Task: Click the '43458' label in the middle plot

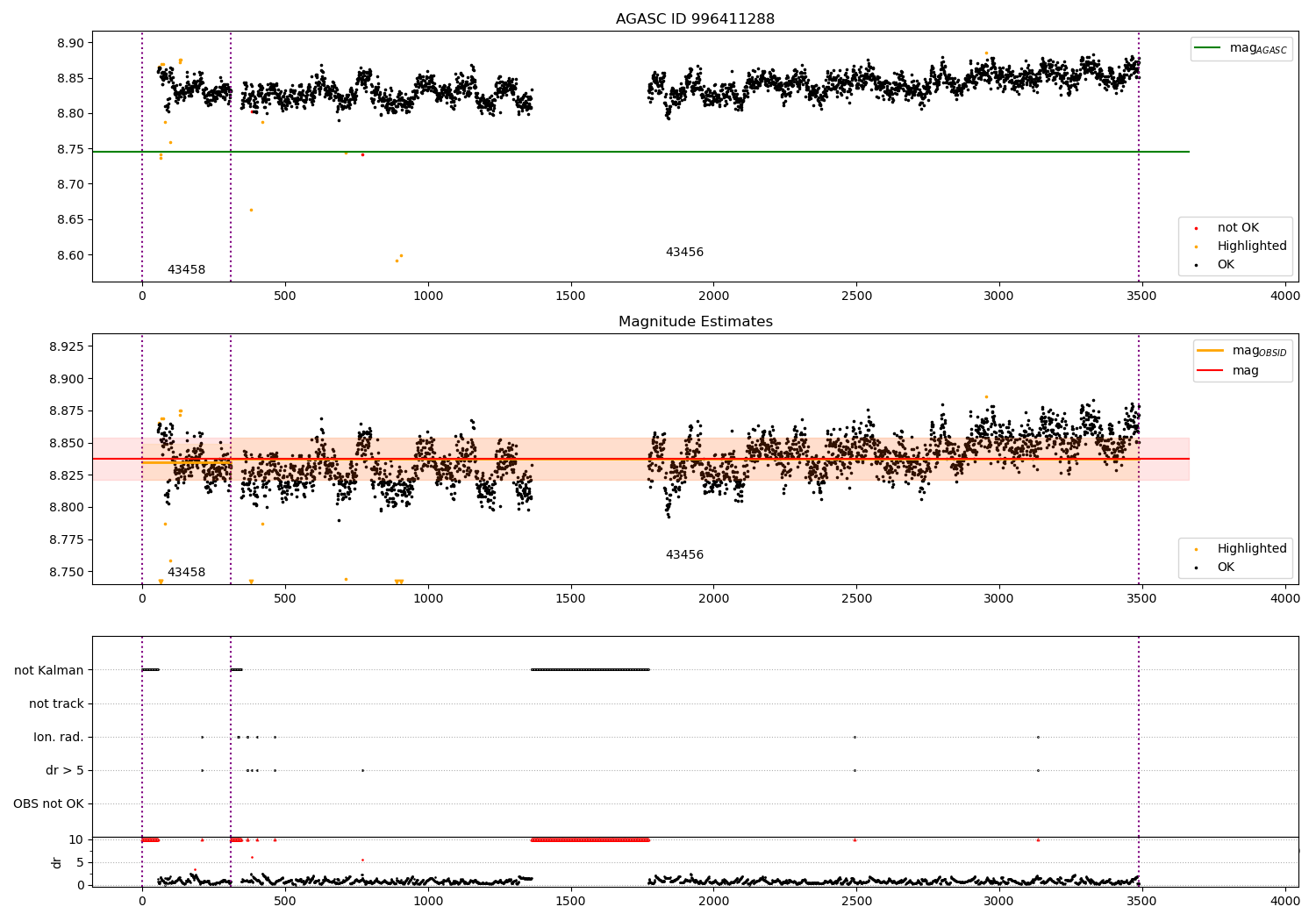Action: tap(186, 573)
